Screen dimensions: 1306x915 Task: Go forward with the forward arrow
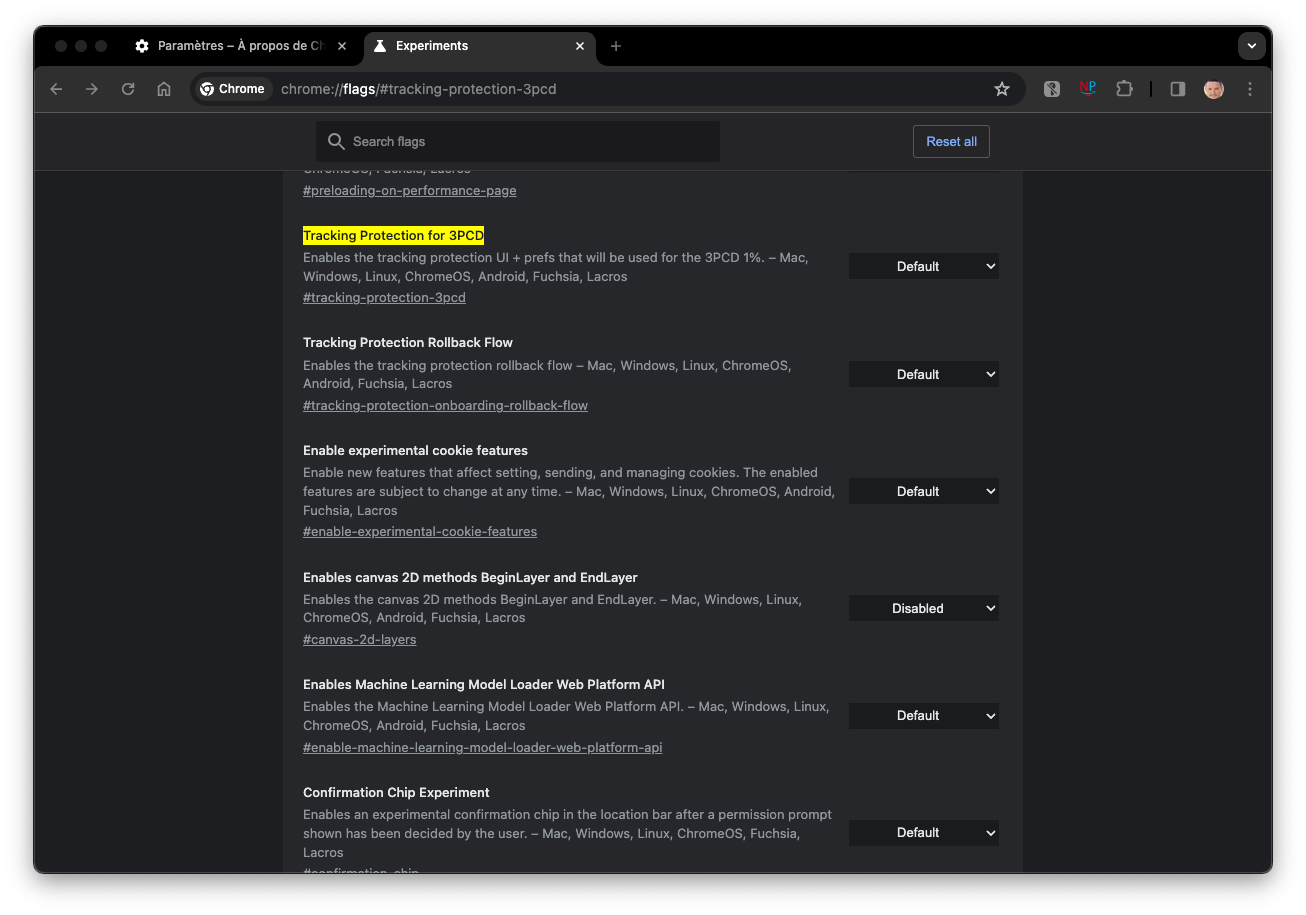tap(92, 89)
